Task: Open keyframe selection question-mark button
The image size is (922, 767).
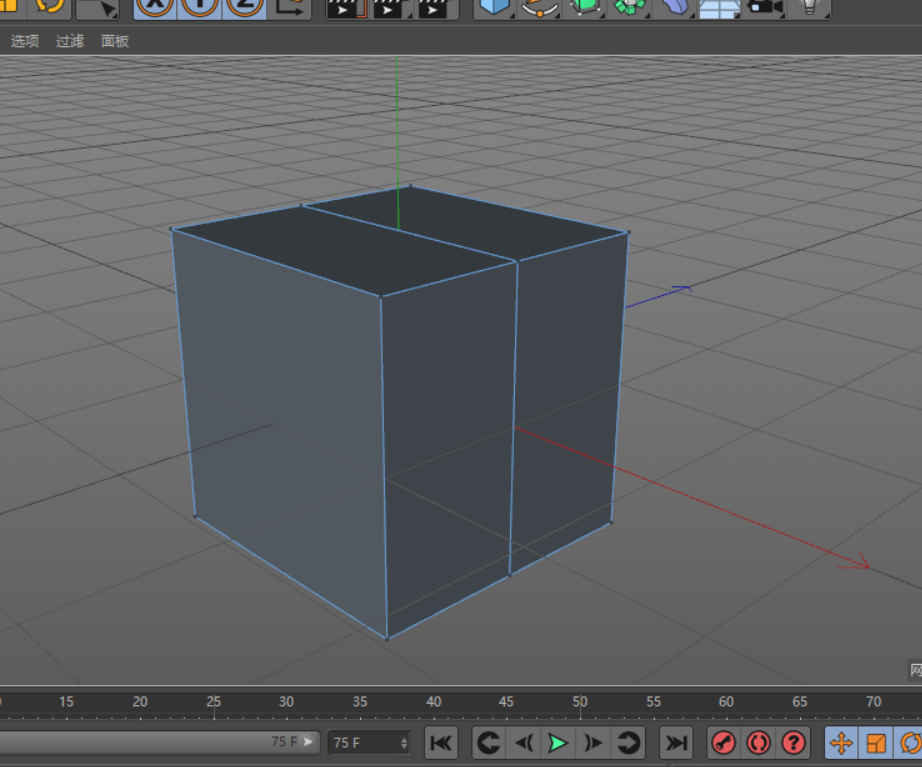Action: pyautogui.click(x=793, y=743)
